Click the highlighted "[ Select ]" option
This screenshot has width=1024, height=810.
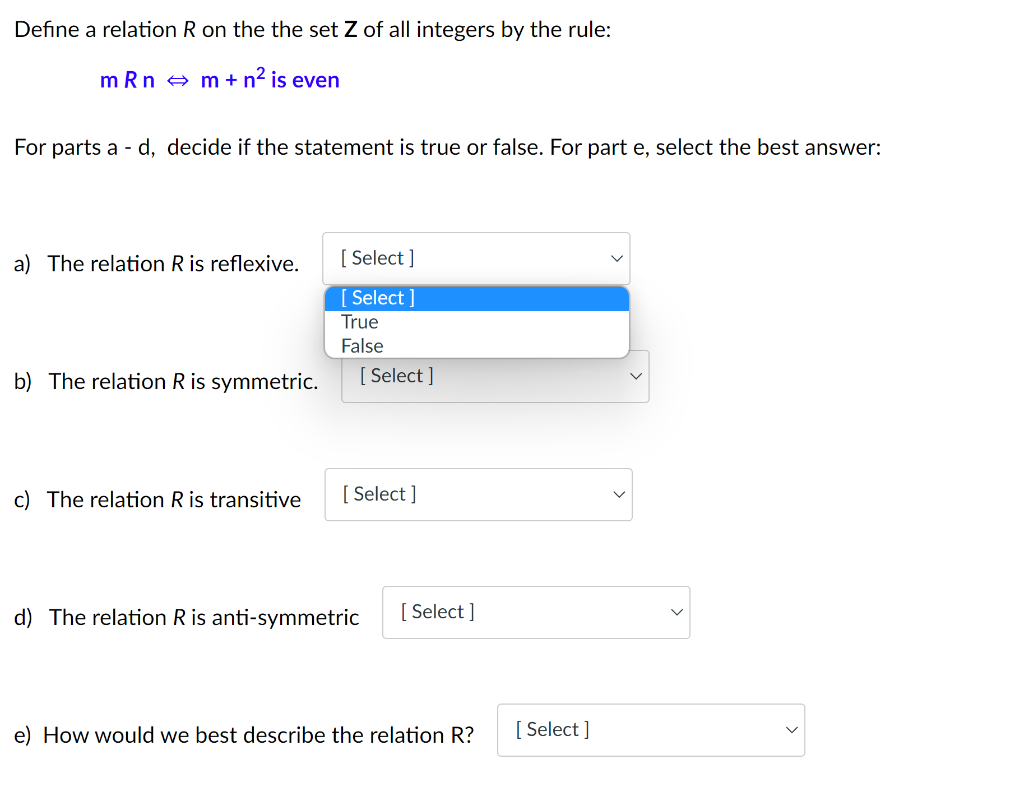[x=377, y=297]
